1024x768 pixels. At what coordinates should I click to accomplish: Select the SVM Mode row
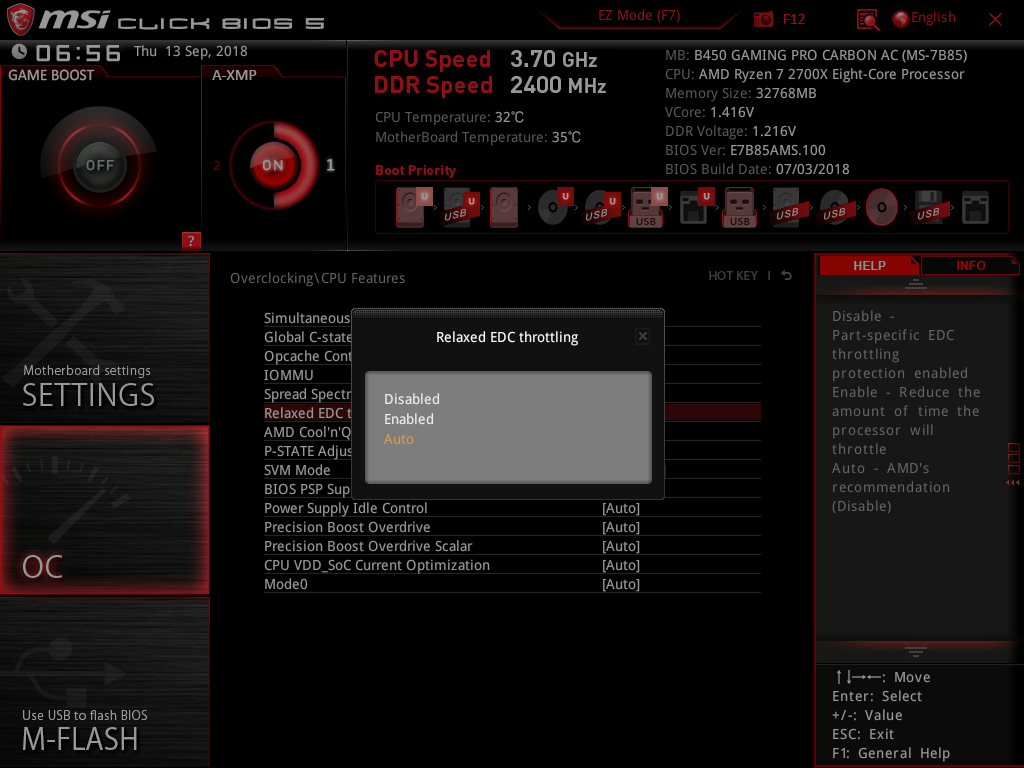307,470
